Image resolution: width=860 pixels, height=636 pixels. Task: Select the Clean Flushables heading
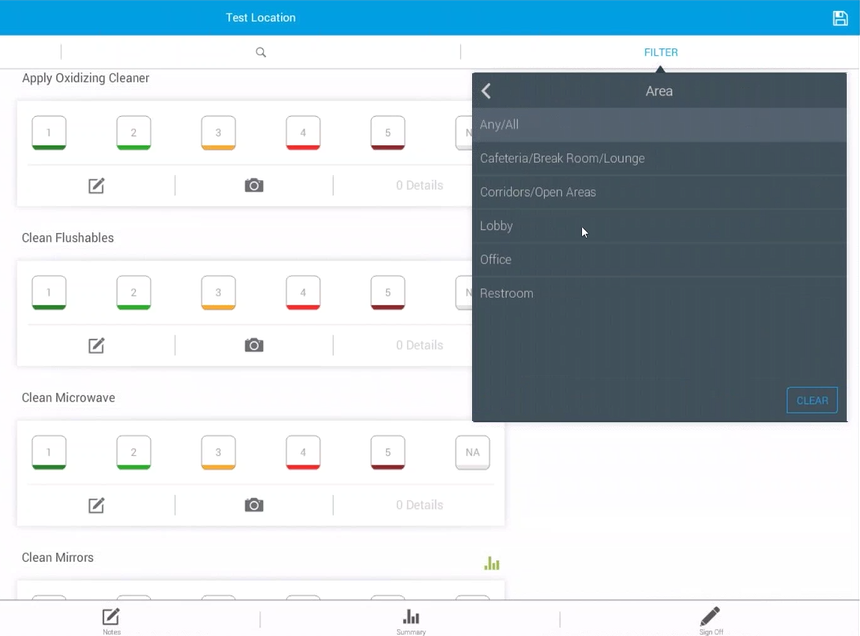coord(68,238)
